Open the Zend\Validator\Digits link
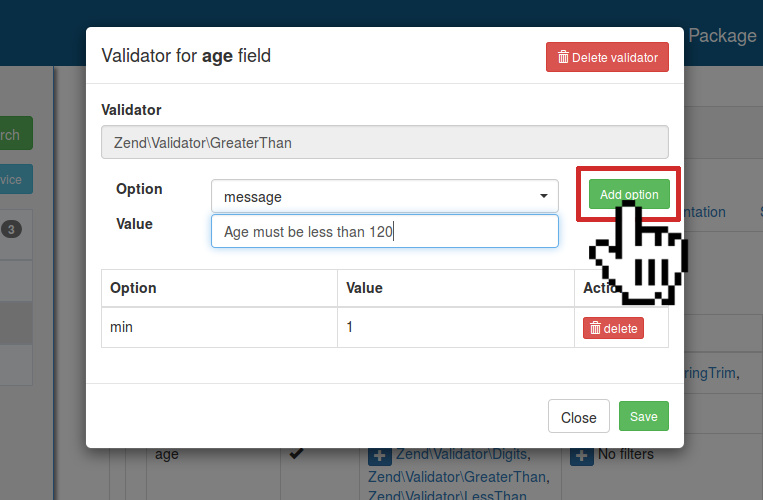 coord(449,455)
